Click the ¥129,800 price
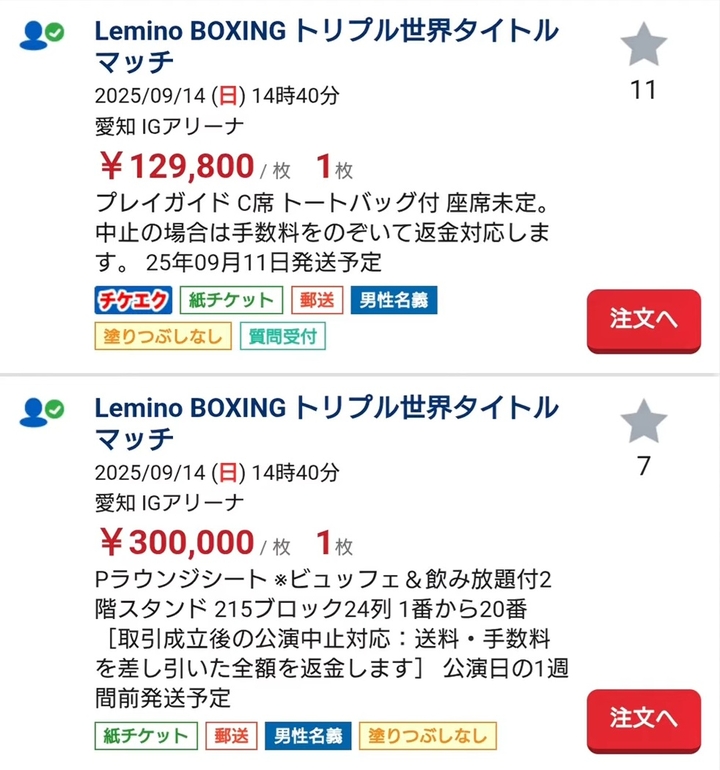720x770 pixels. click(177, 163)
